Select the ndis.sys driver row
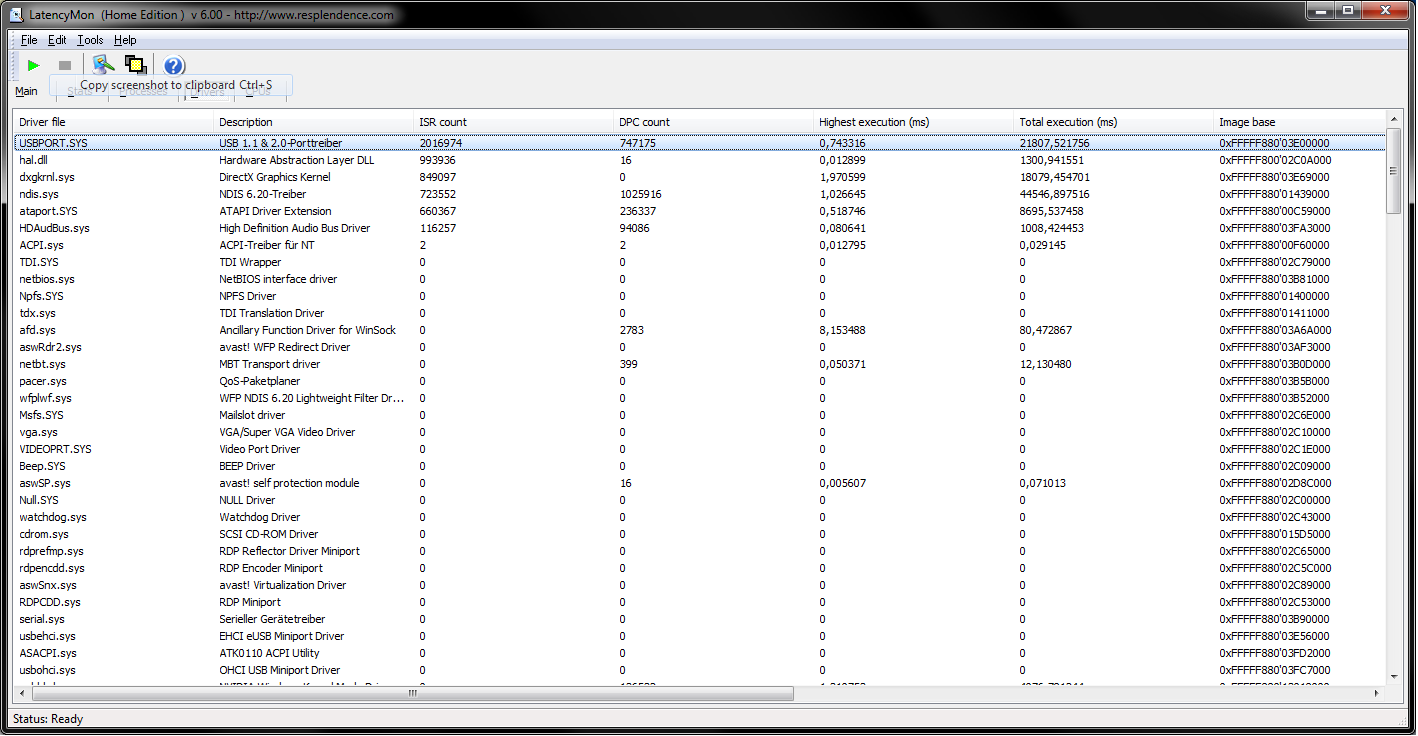Screen dimensions: 1418x736 (x=700, y=194)
